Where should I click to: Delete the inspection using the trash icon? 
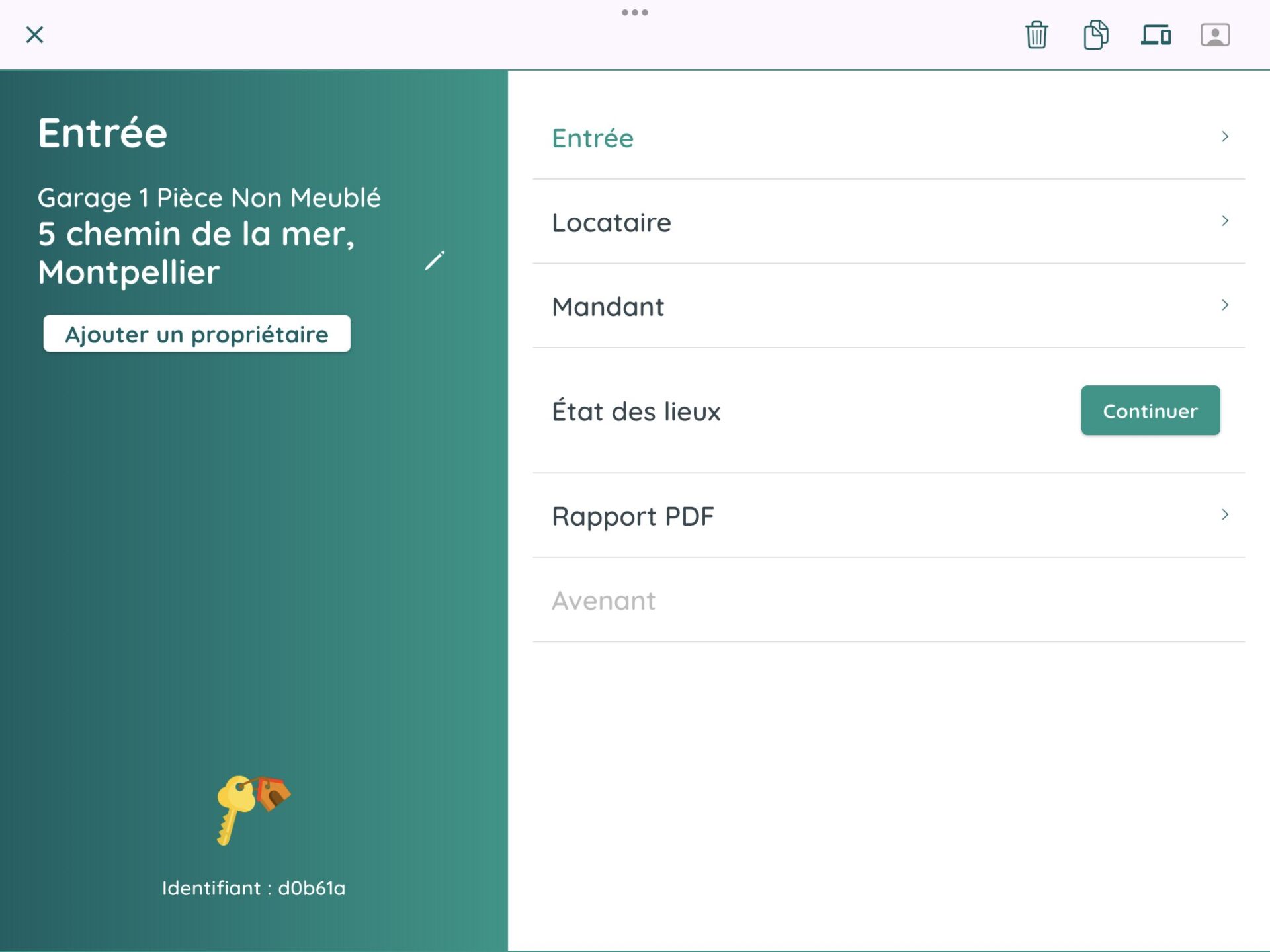1035,36
